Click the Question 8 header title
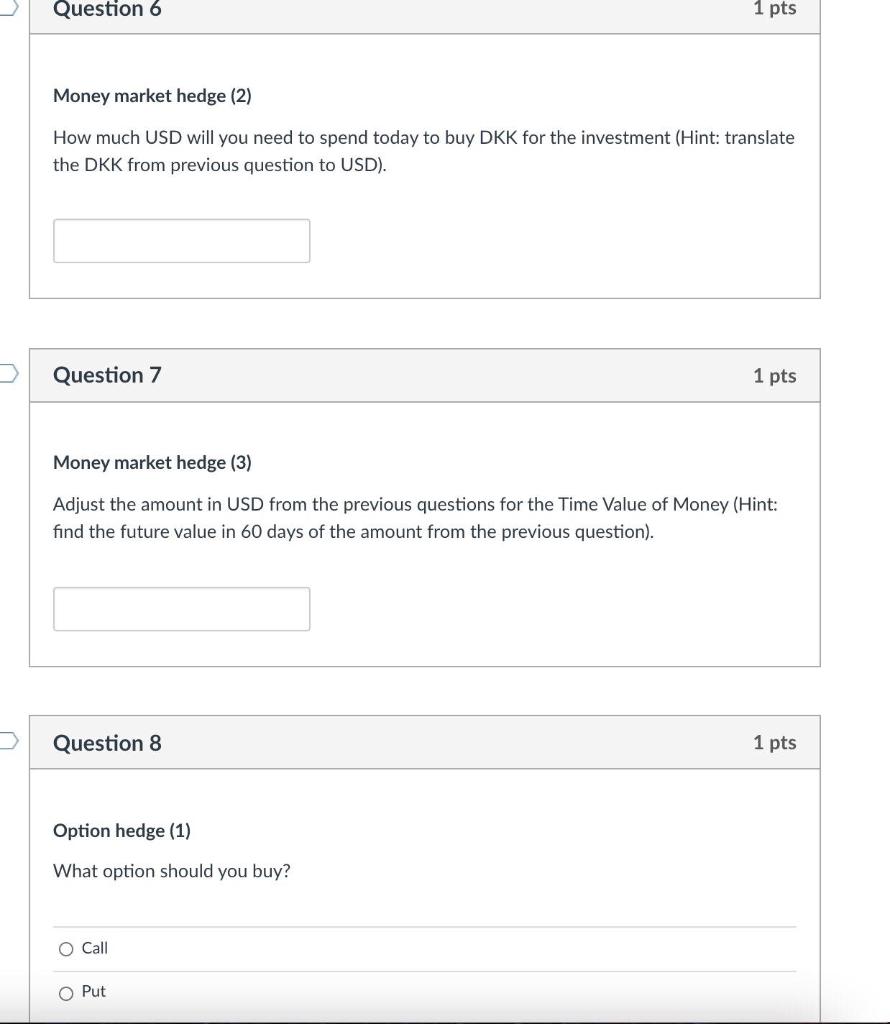The width and height of the screenshot is (890, 1024). 107,743
